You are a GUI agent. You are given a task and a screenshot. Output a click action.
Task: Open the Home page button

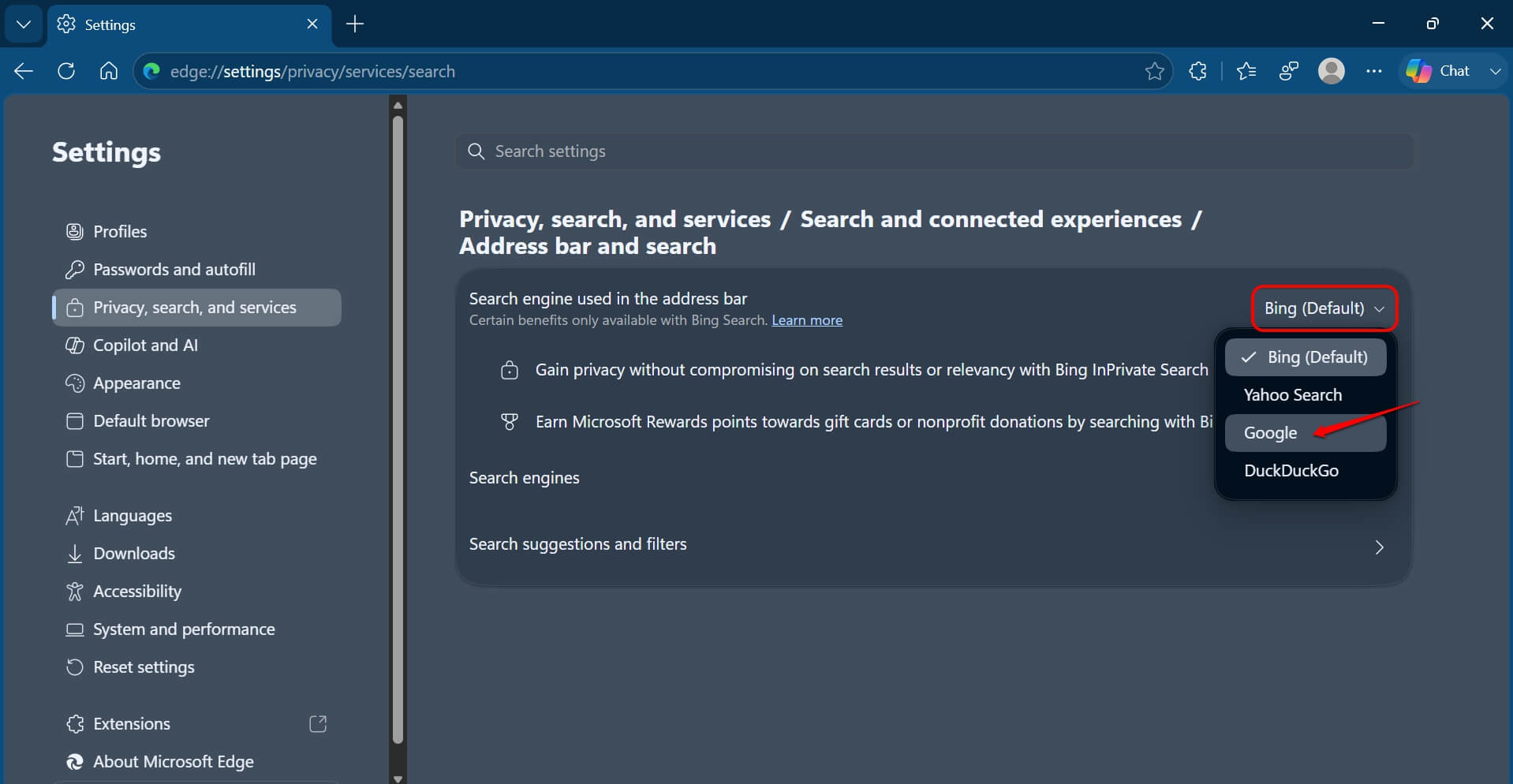(109, 71)
